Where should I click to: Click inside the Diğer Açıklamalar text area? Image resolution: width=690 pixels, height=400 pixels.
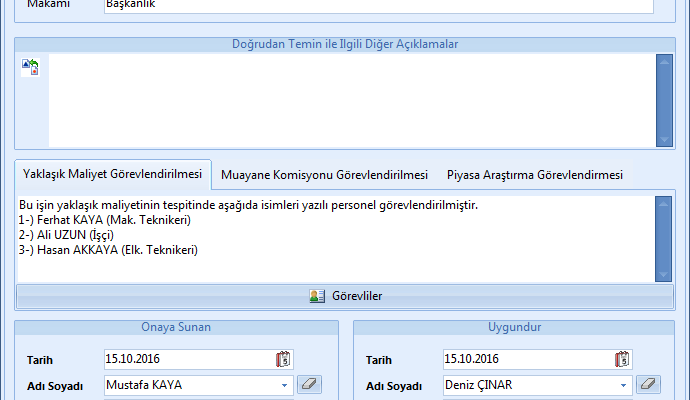click(350, 99)
